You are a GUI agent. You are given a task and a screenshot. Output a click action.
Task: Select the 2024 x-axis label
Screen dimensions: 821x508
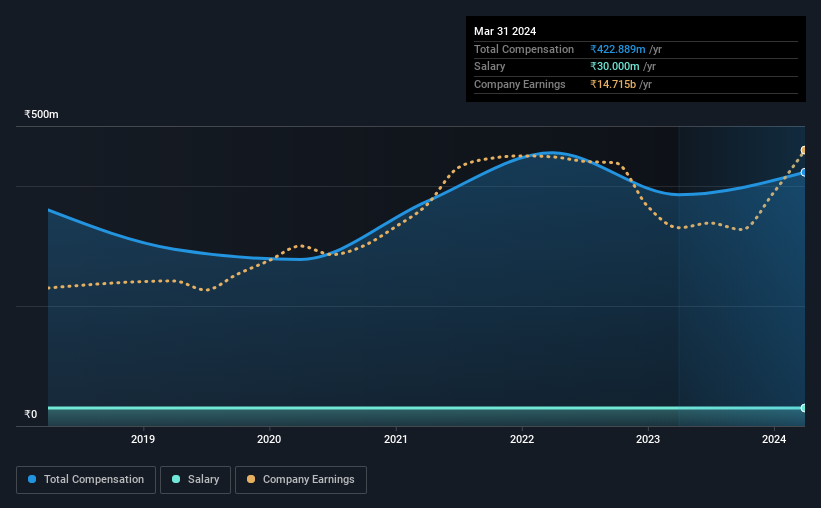click(x=774, y=439)
